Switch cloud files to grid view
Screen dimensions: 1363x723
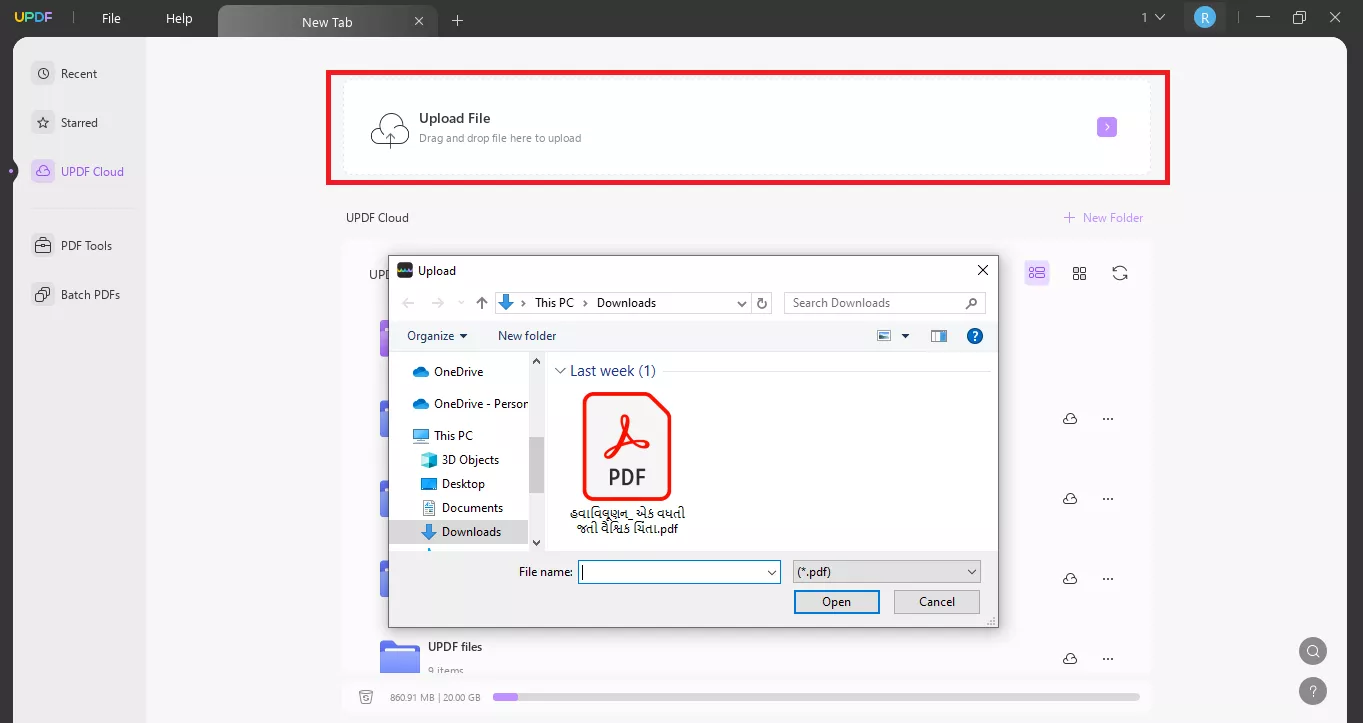(1079, 272)
